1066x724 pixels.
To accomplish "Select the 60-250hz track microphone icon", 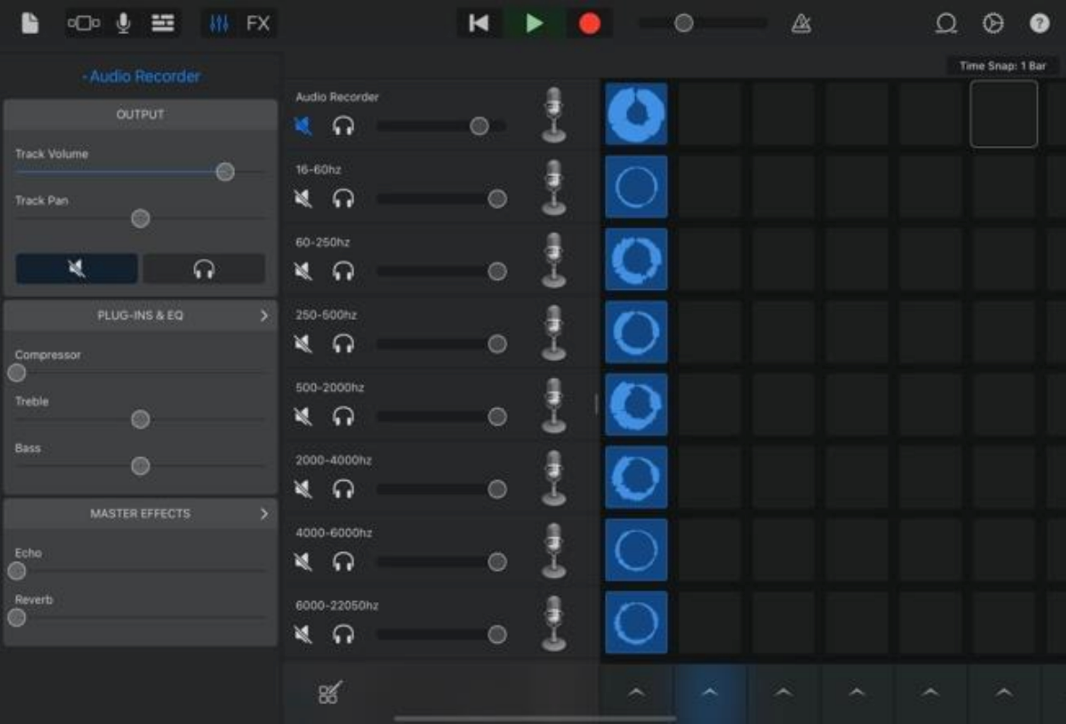I will click(554, 260).
